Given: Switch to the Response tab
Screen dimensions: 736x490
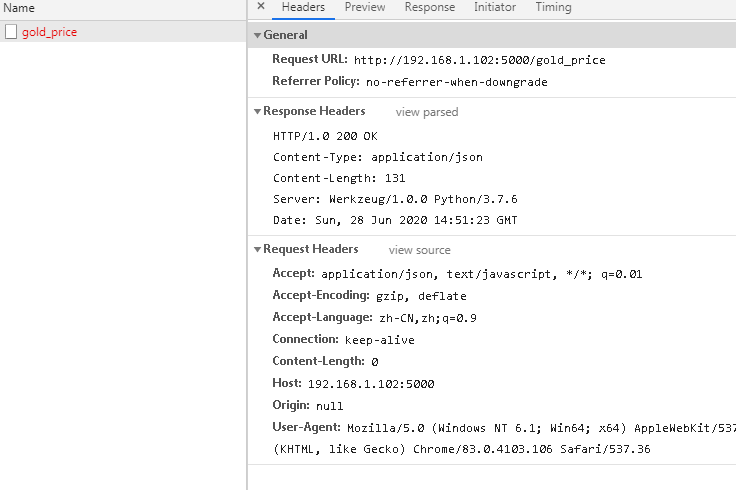Looking at the screenshot, I should (430, 7).
